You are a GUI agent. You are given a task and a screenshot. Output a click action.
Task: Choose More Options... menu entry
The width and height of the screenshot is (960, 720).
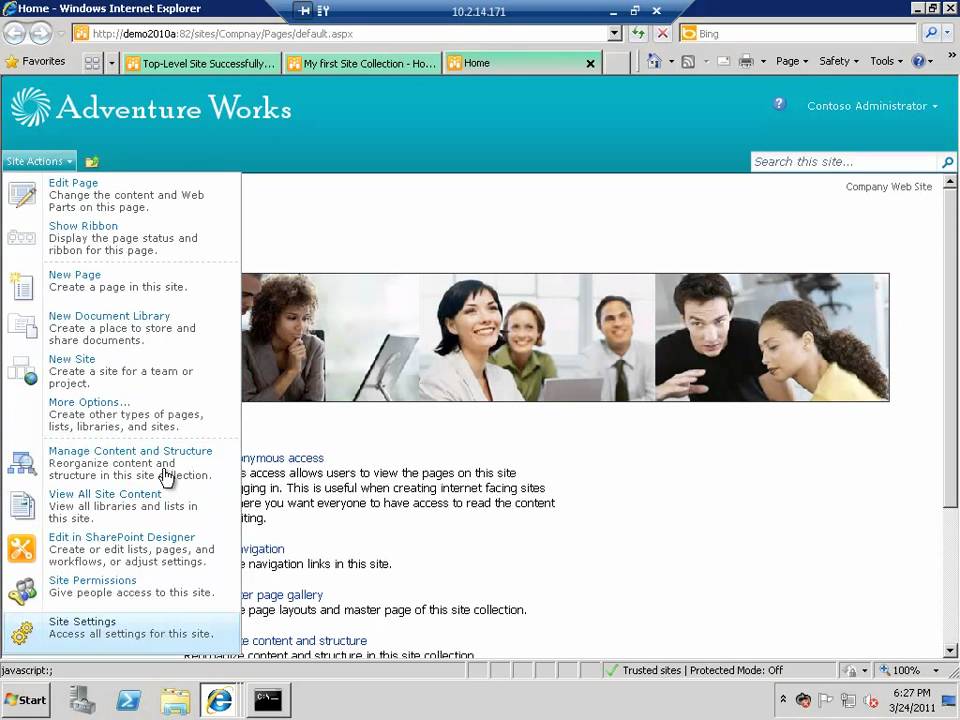pos(121,414)
